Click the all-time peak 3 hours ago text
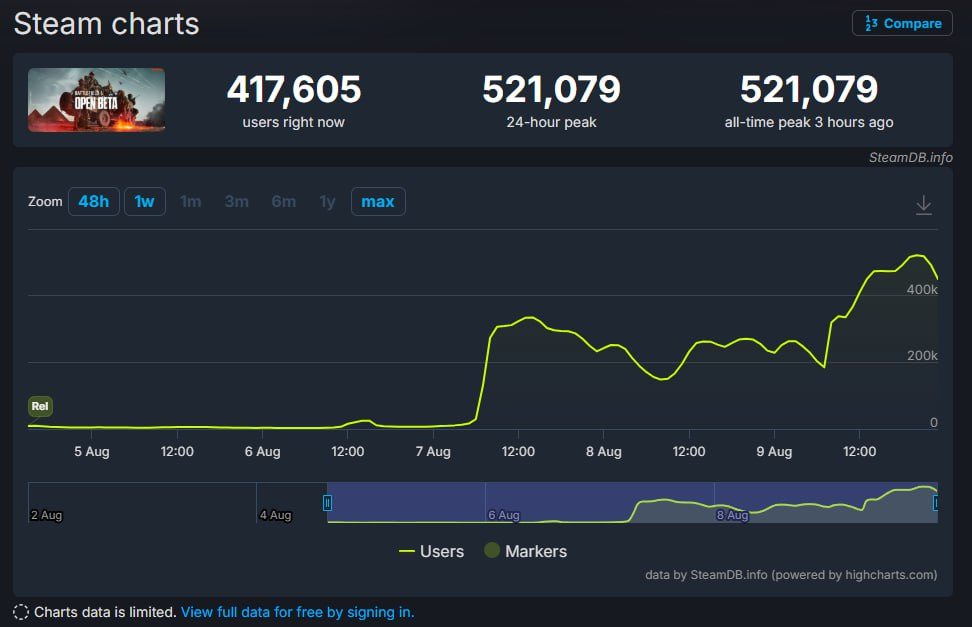The height and width of the screenshot is (627, 972). pos(809,122)
